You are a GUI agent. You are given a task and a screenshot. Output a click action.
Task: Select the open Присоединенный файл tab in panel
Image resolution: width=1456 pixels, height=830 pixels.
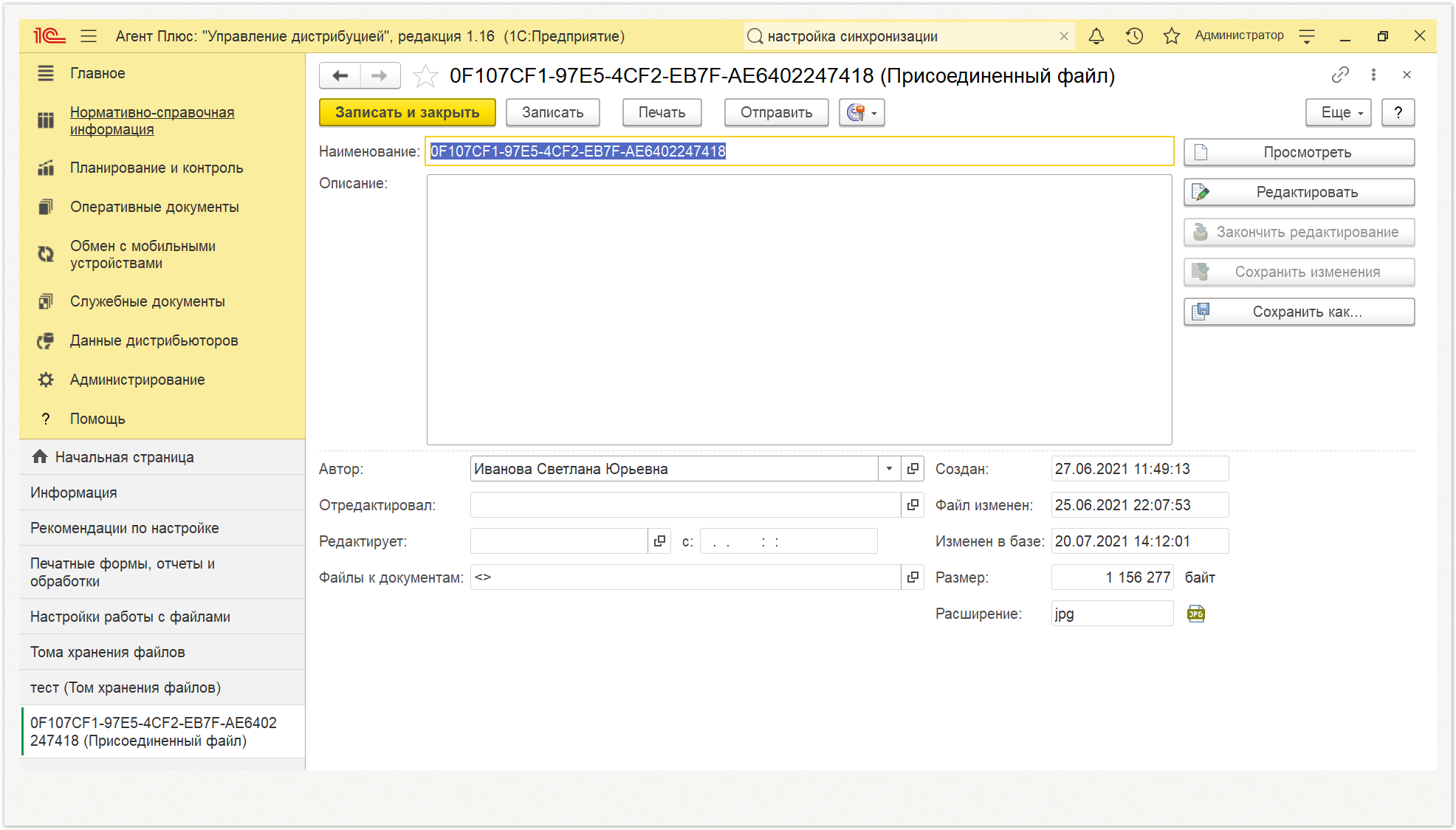[x=162, y=732]
